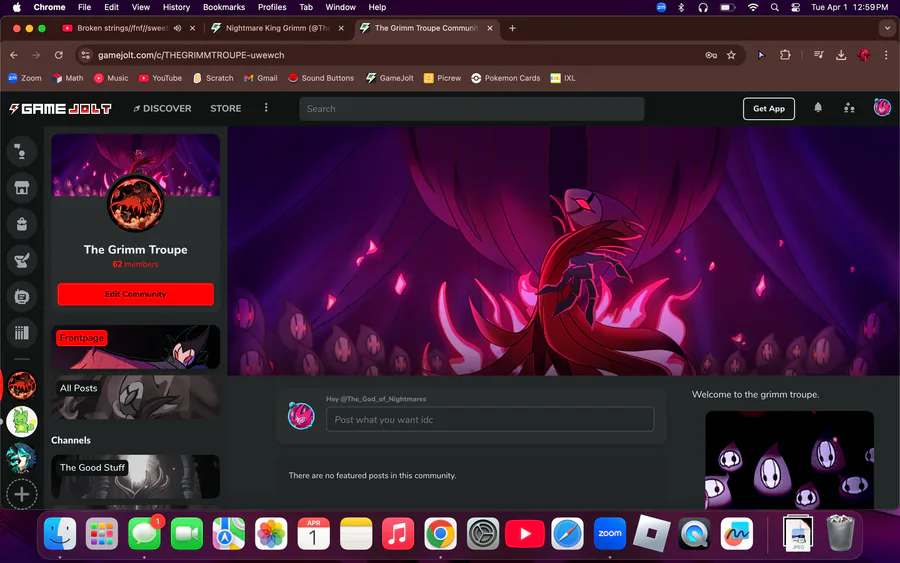This screenshot has height=563, width=900.
Task: Open the Scratch bookmark
Action: point(213,78)
